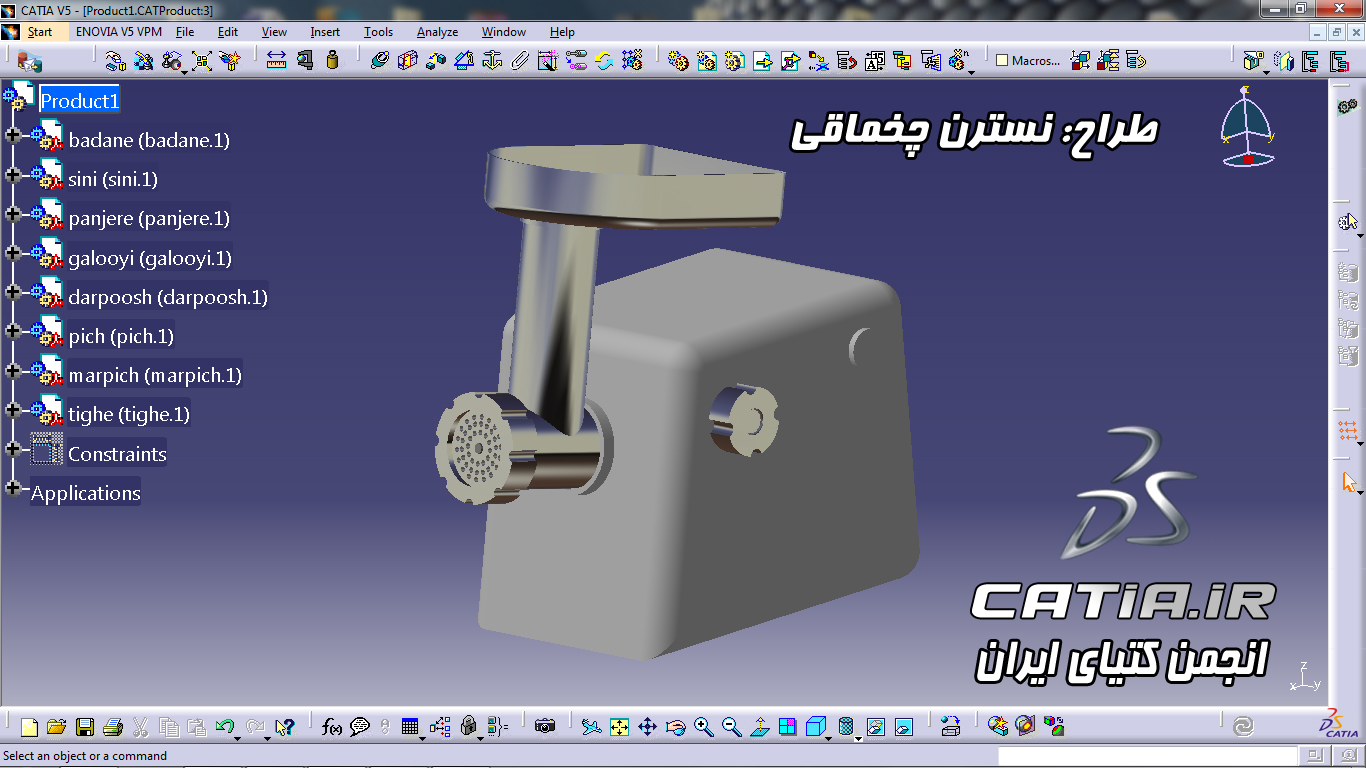
Task: Expand the Applications tree node
Action: click(x=13, y=488)
